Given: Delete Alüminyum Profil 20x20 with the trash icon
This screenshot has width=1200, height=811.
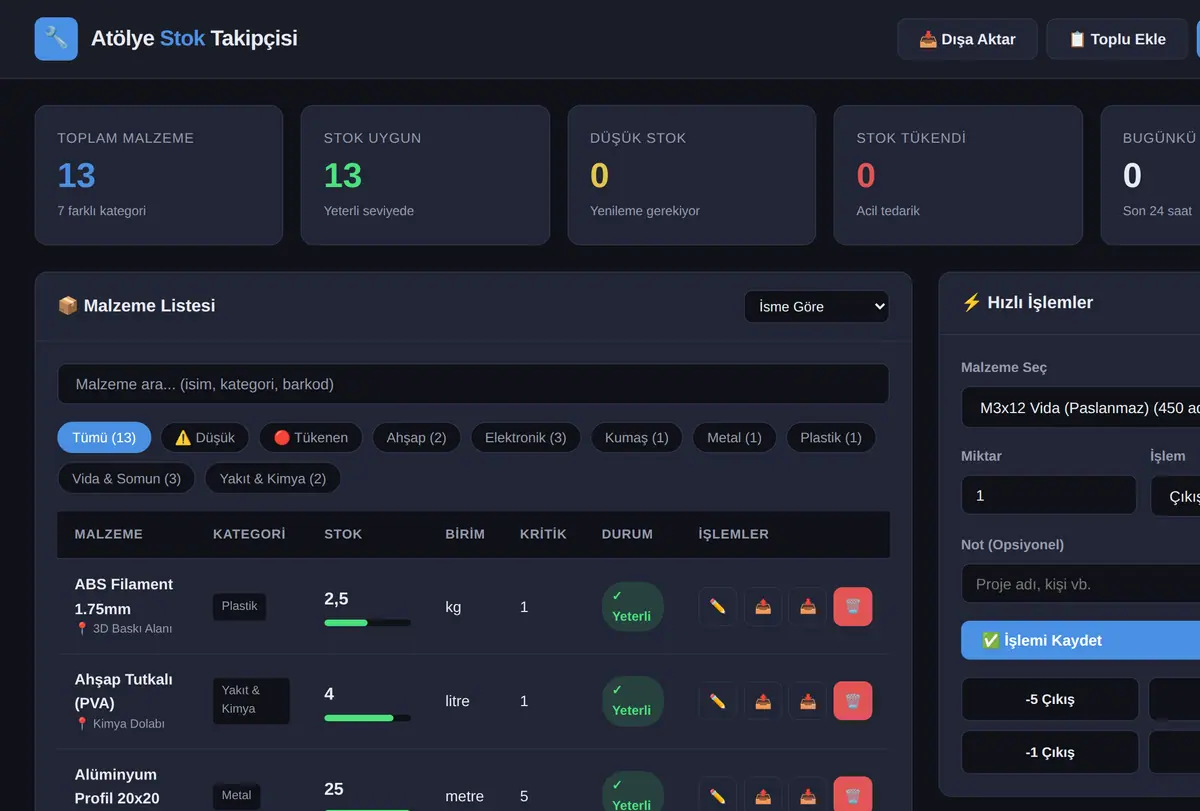Looking at the screenshot, I should point(853,795).
